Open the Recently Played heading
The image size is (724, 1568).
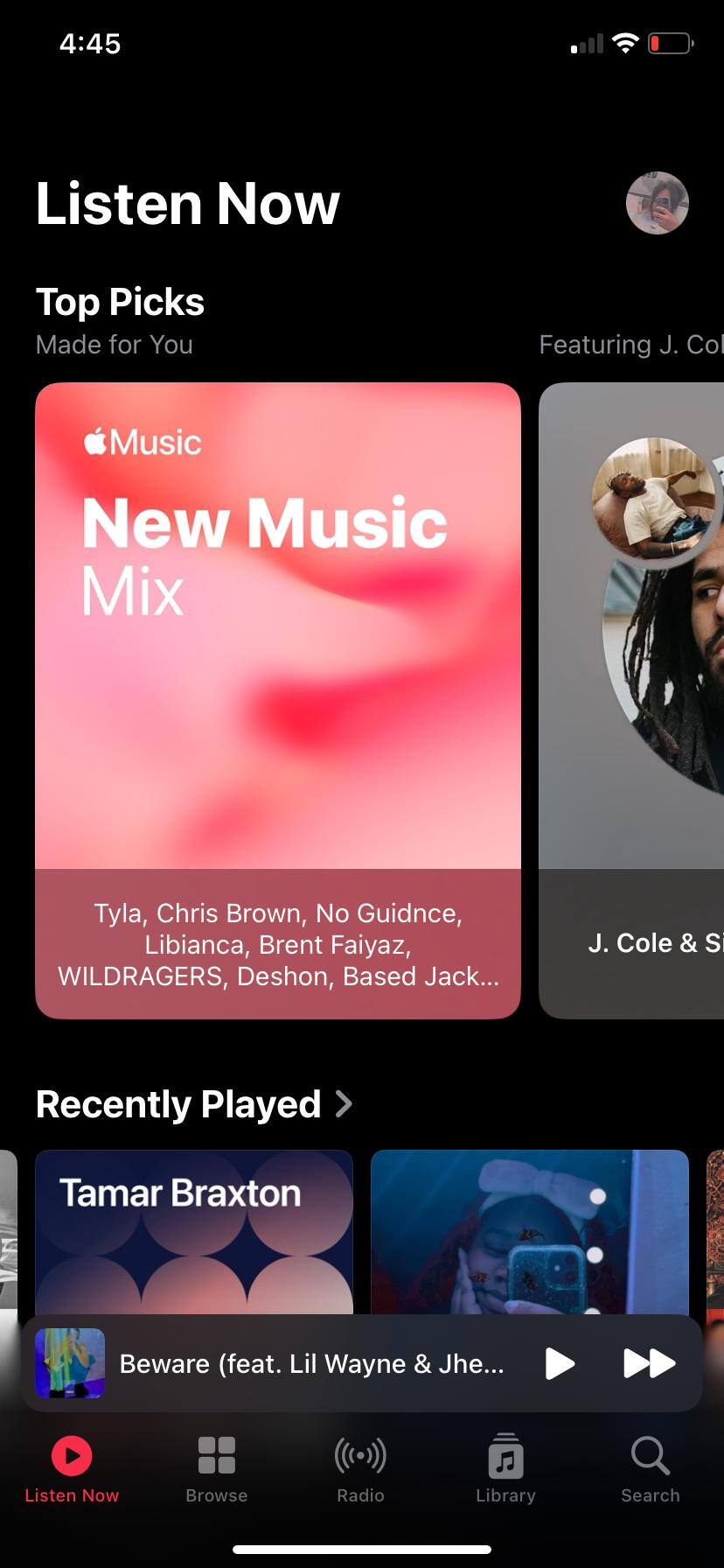coord(178,1104)
